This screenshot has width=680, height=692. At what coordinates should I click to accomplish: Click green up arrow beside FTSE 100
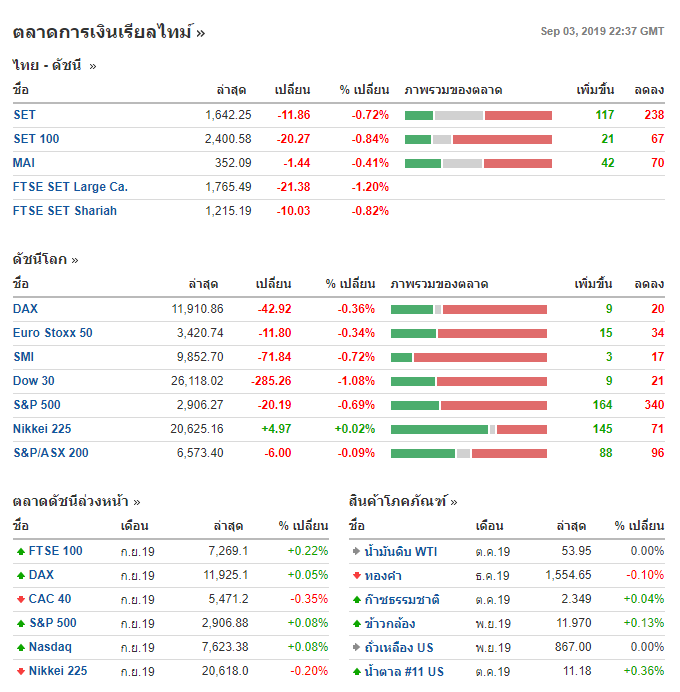coord(20,551)
